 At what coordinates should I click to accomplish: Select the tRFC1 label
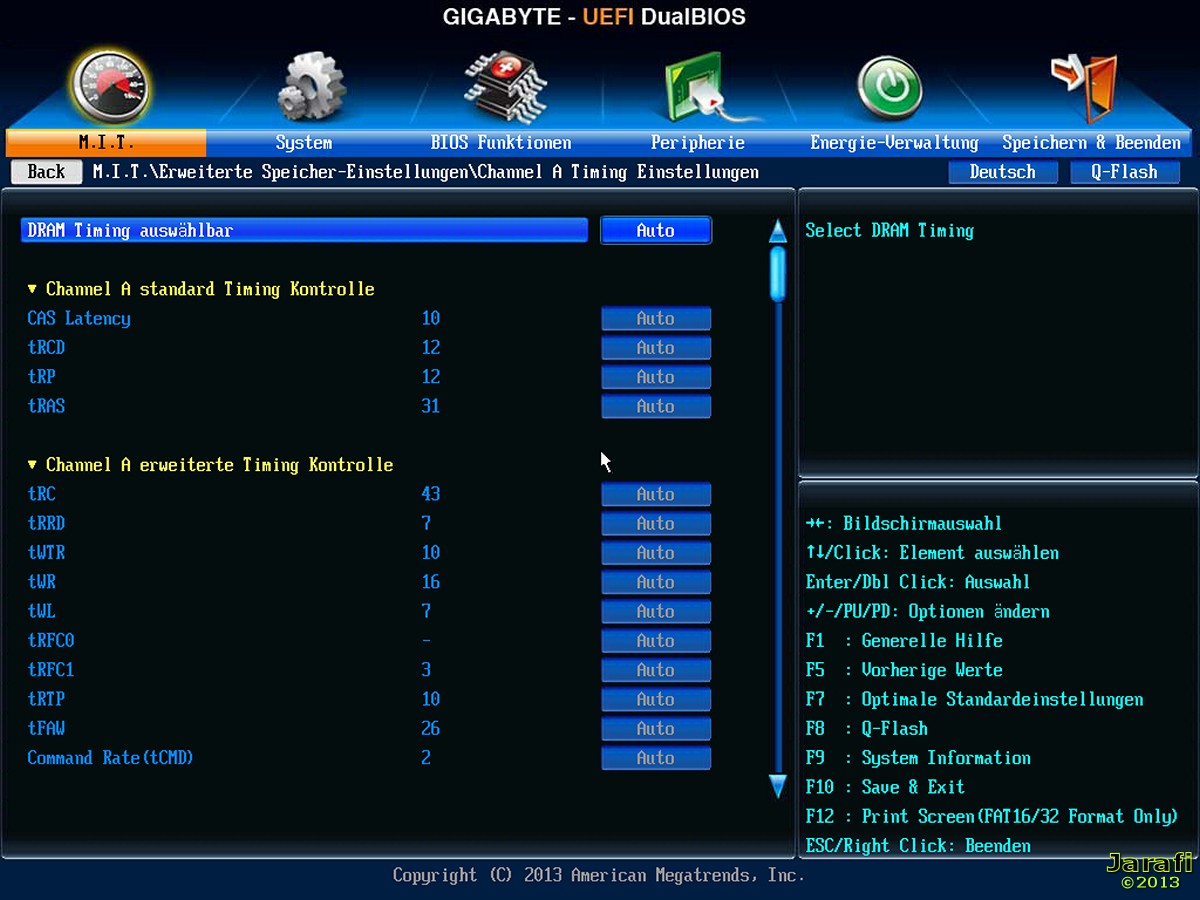(51, 670)
